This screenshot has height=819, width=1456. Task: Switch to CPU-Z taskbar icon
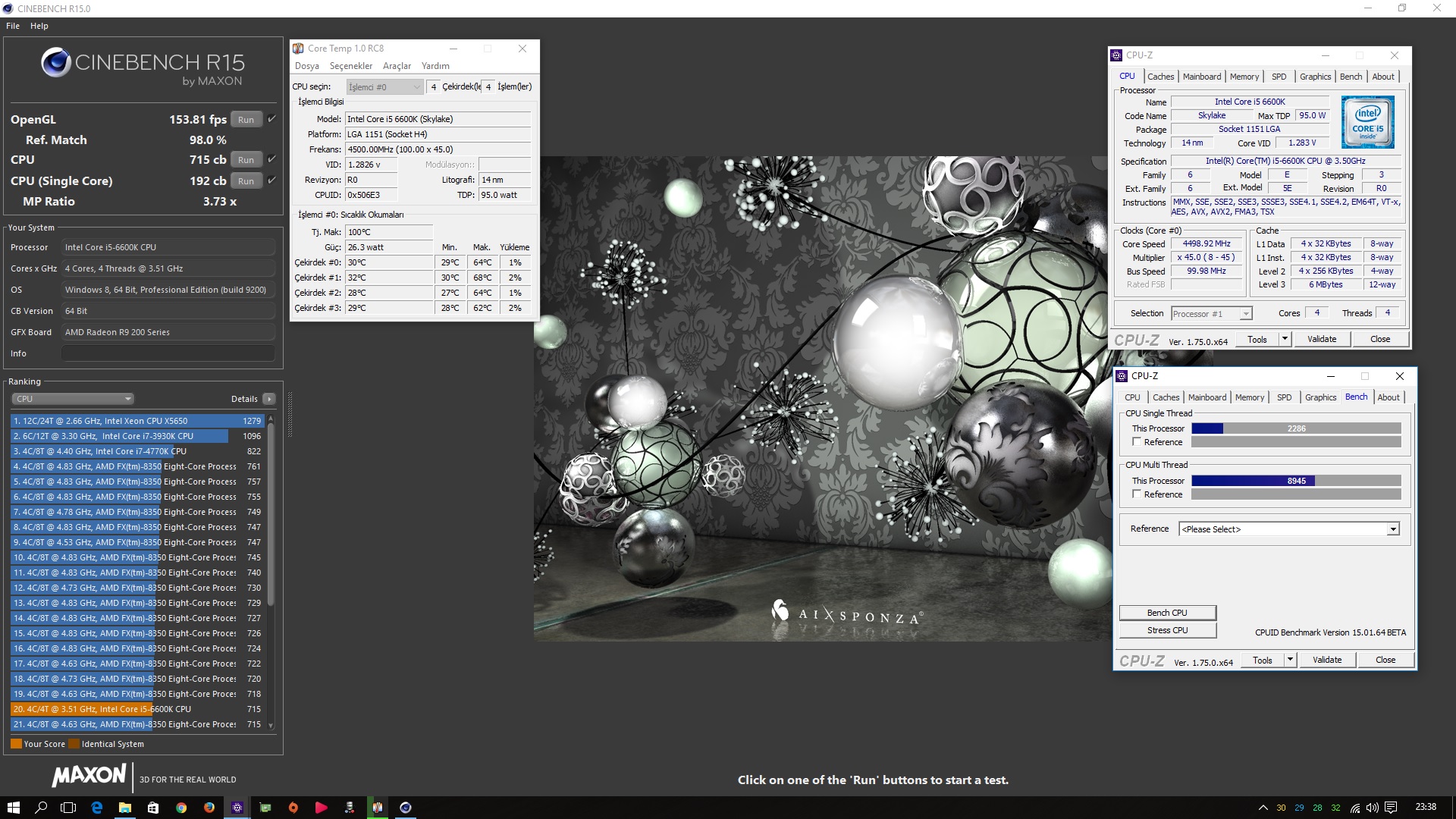click(237, 808)
